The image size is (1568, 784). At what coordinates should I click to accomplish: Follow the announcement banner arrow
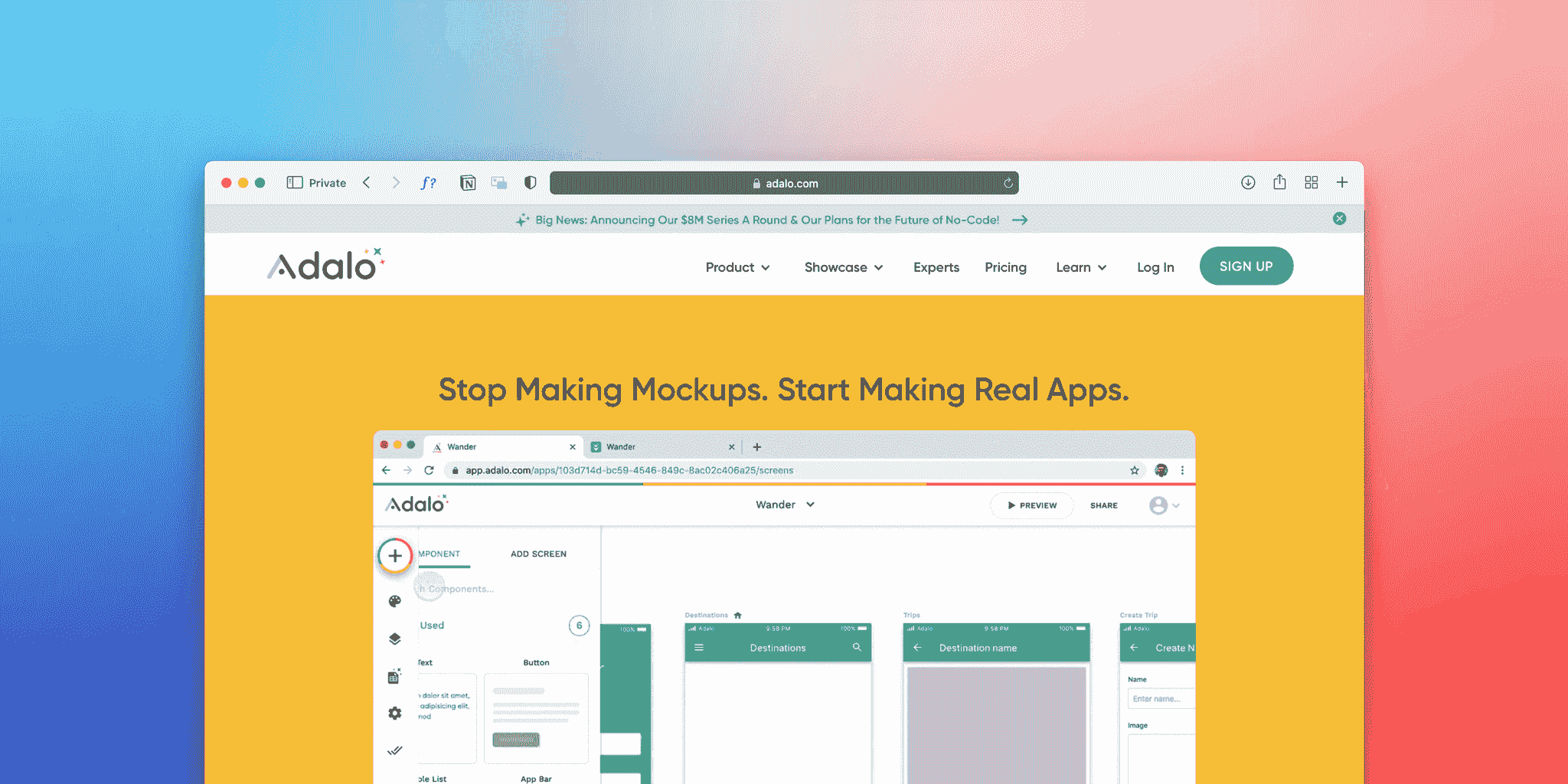point(1020,220)
